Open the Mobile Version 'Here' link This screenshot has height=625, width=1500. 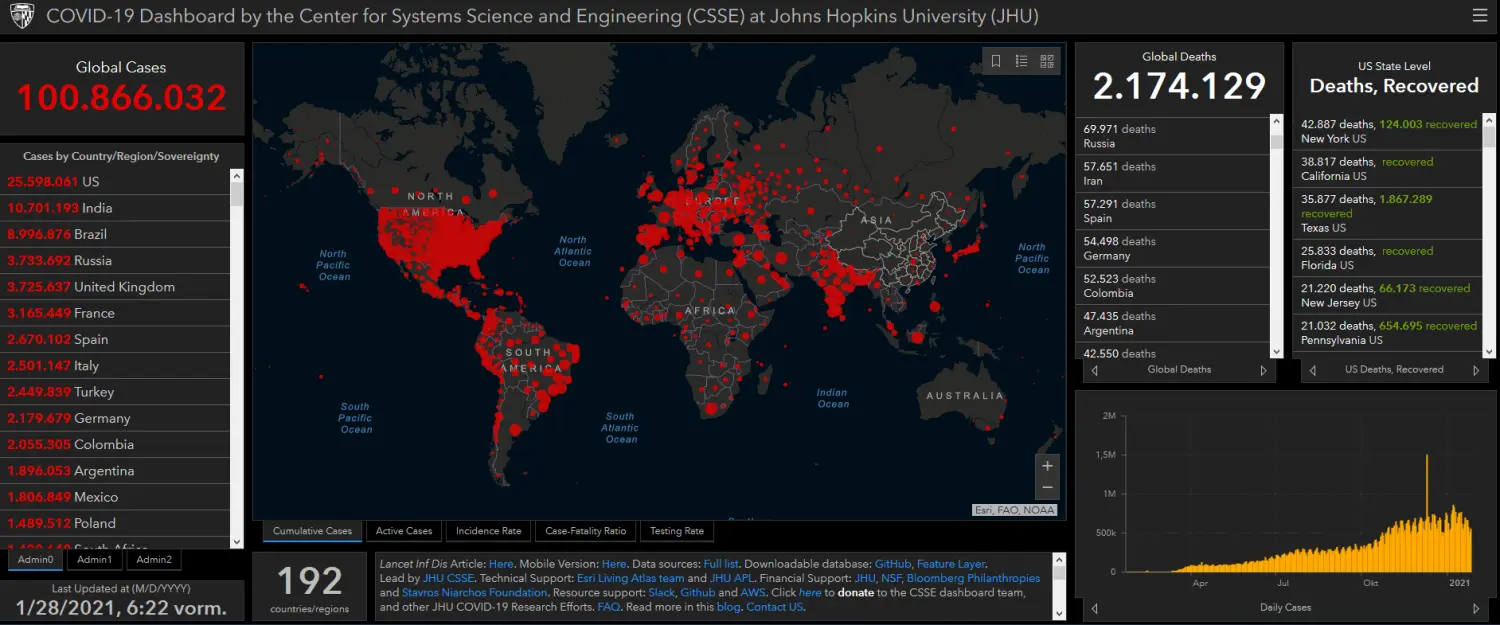614,564
